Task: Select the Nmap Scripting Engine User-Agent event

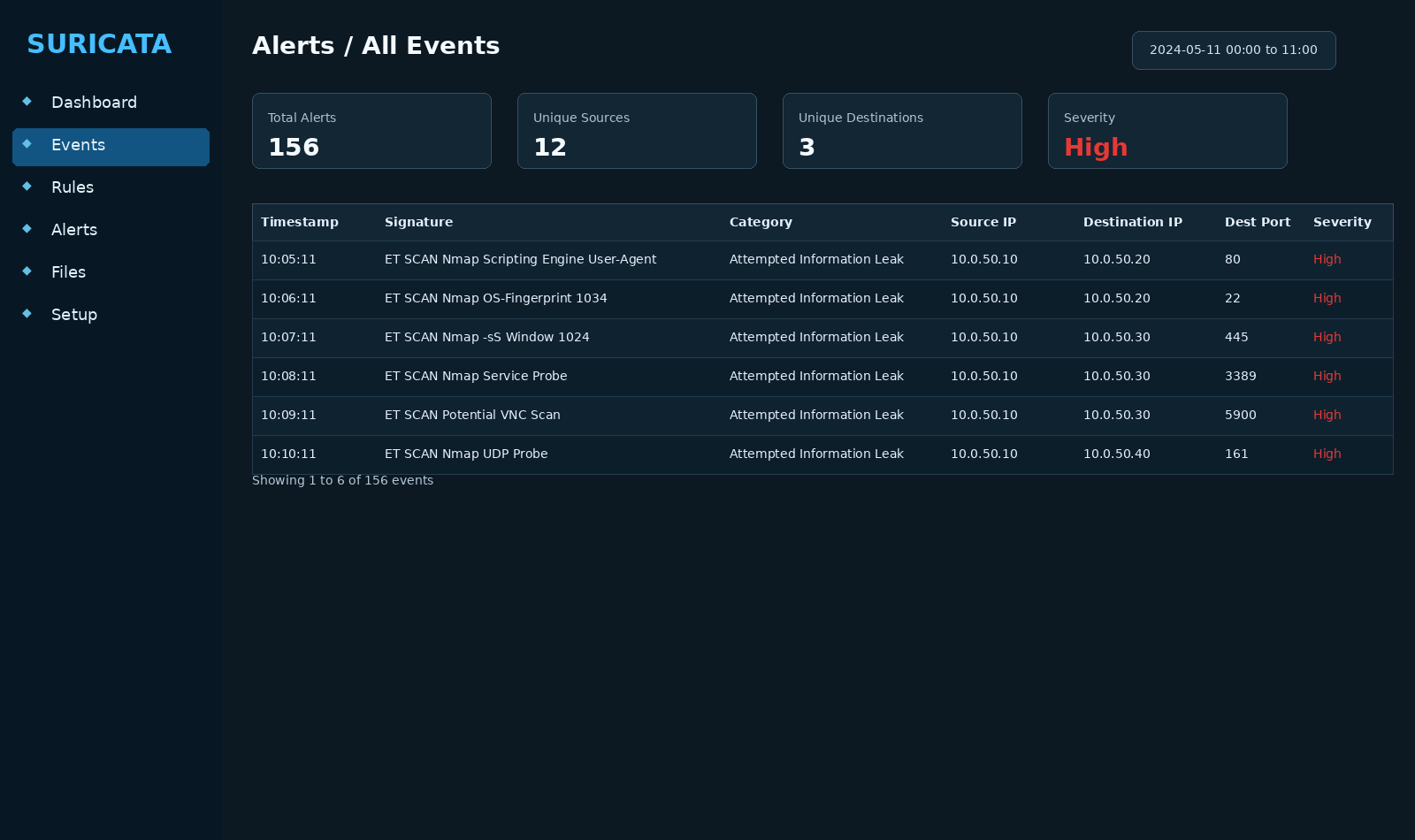Action: tap(520, 260)
